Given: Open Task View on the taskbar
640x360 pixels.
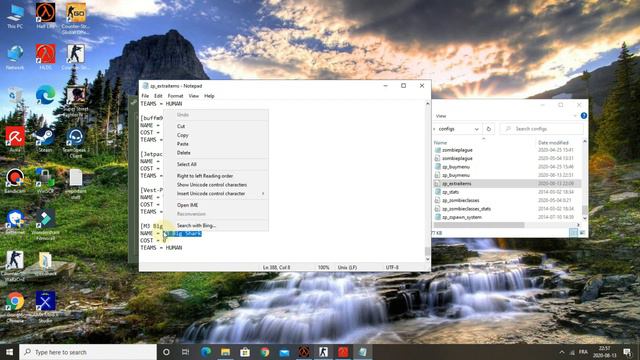Looking at the screenshot, I should coord(185,352).
